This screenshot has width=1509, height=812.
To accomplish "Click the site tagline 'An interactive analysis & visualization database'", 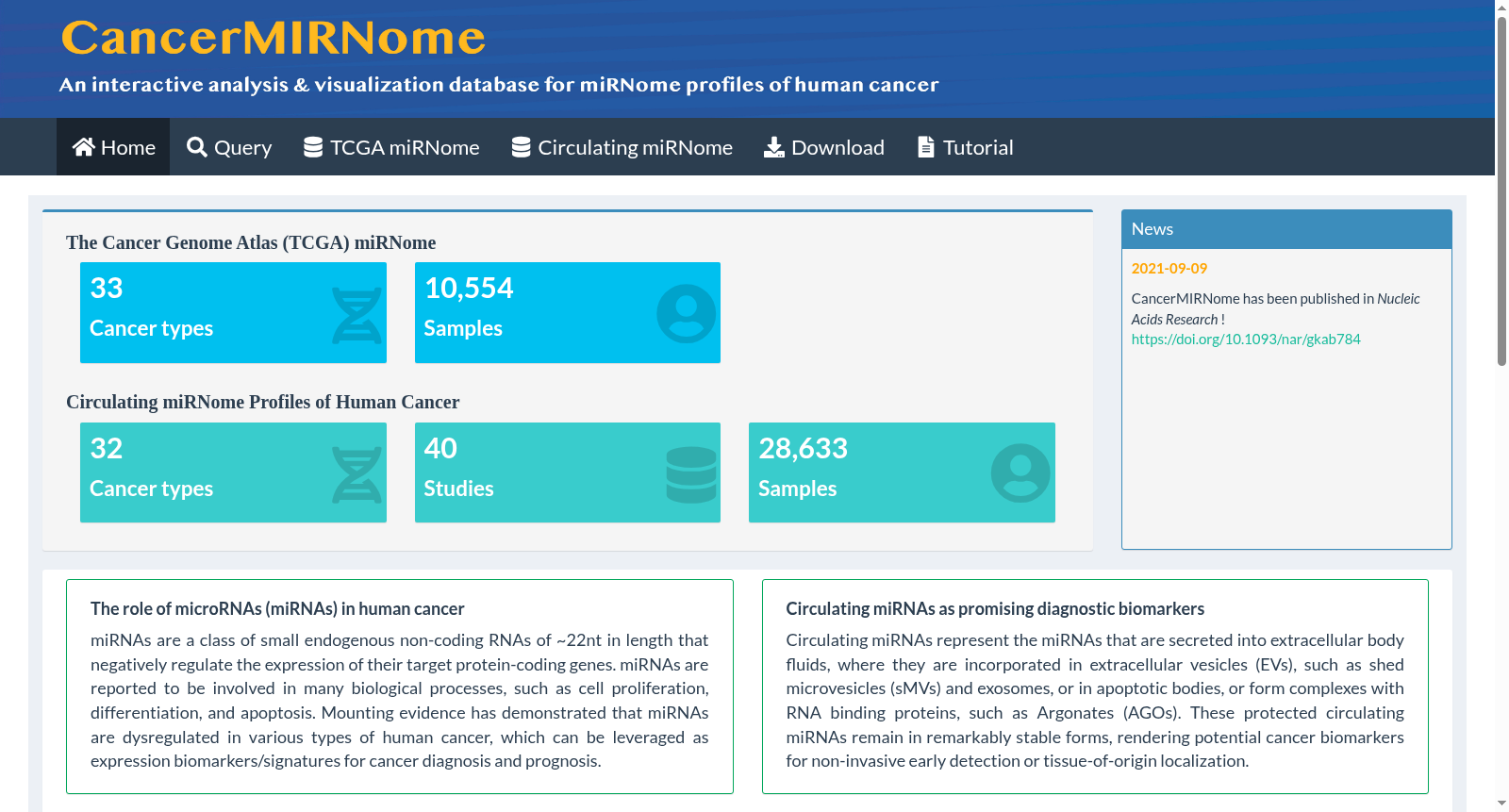I will (499, 85).
